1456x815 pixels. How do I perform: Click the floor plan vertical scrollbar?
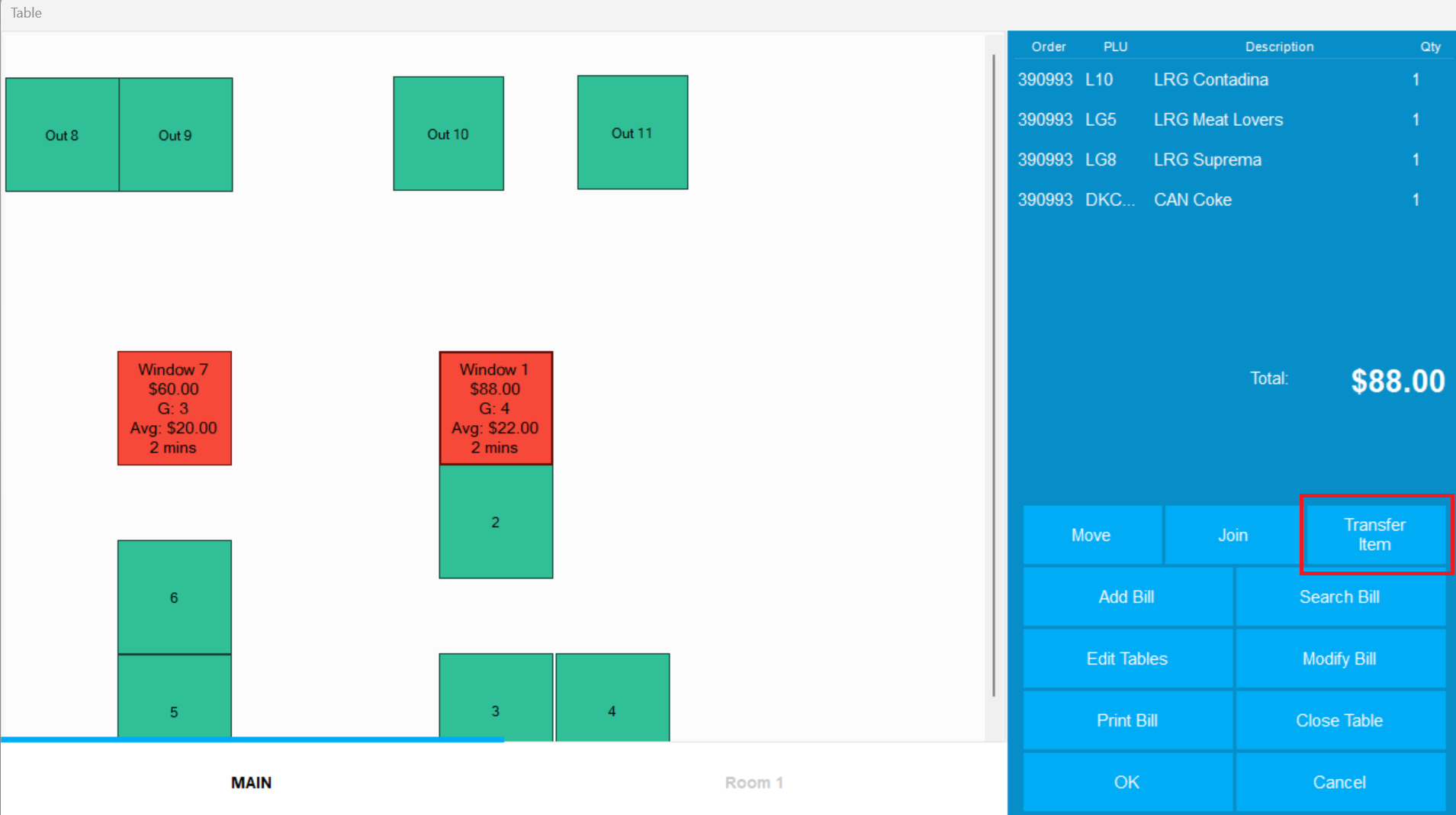click(x=993, y=374)
